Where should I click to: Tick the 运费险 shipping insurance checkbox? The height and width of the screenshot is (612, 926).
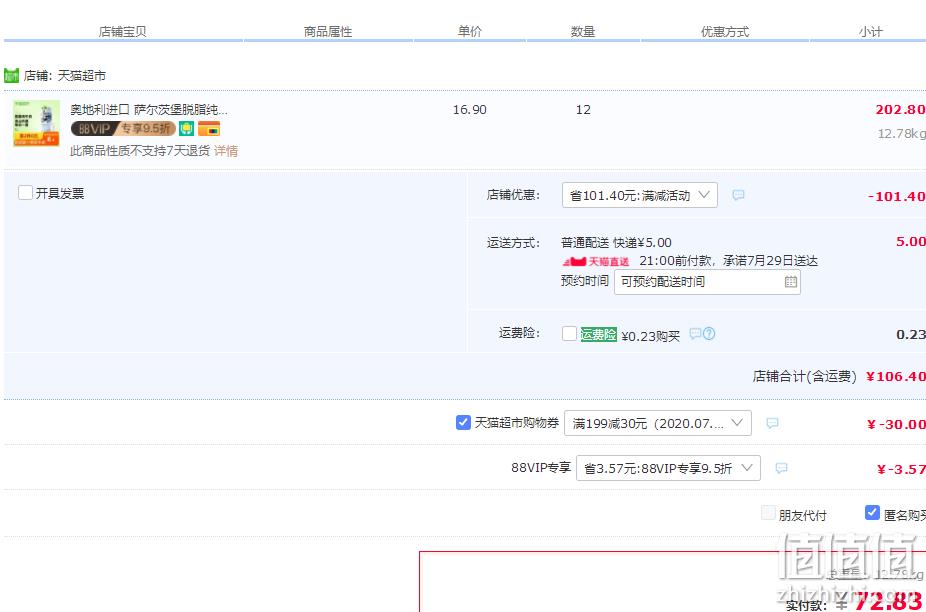pos(569,334)
